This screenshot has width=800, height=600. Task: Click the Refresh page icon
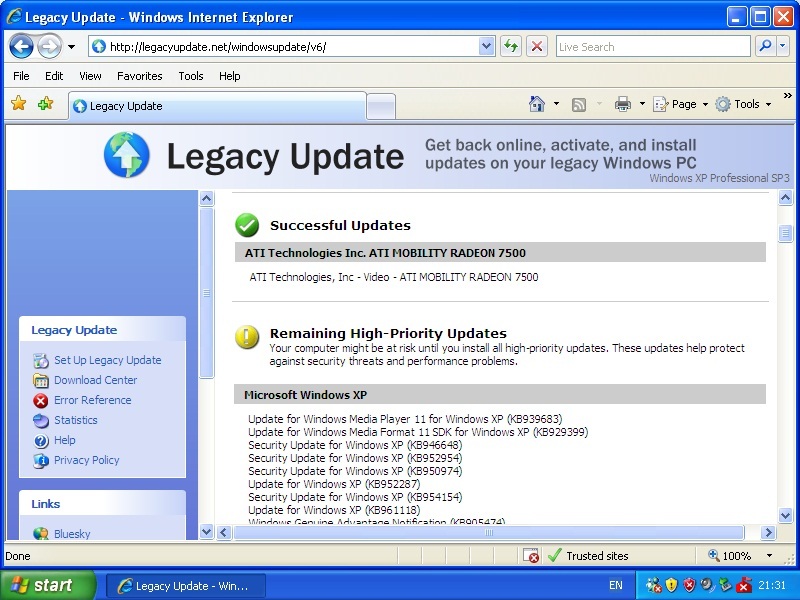[x=511, y=46]
